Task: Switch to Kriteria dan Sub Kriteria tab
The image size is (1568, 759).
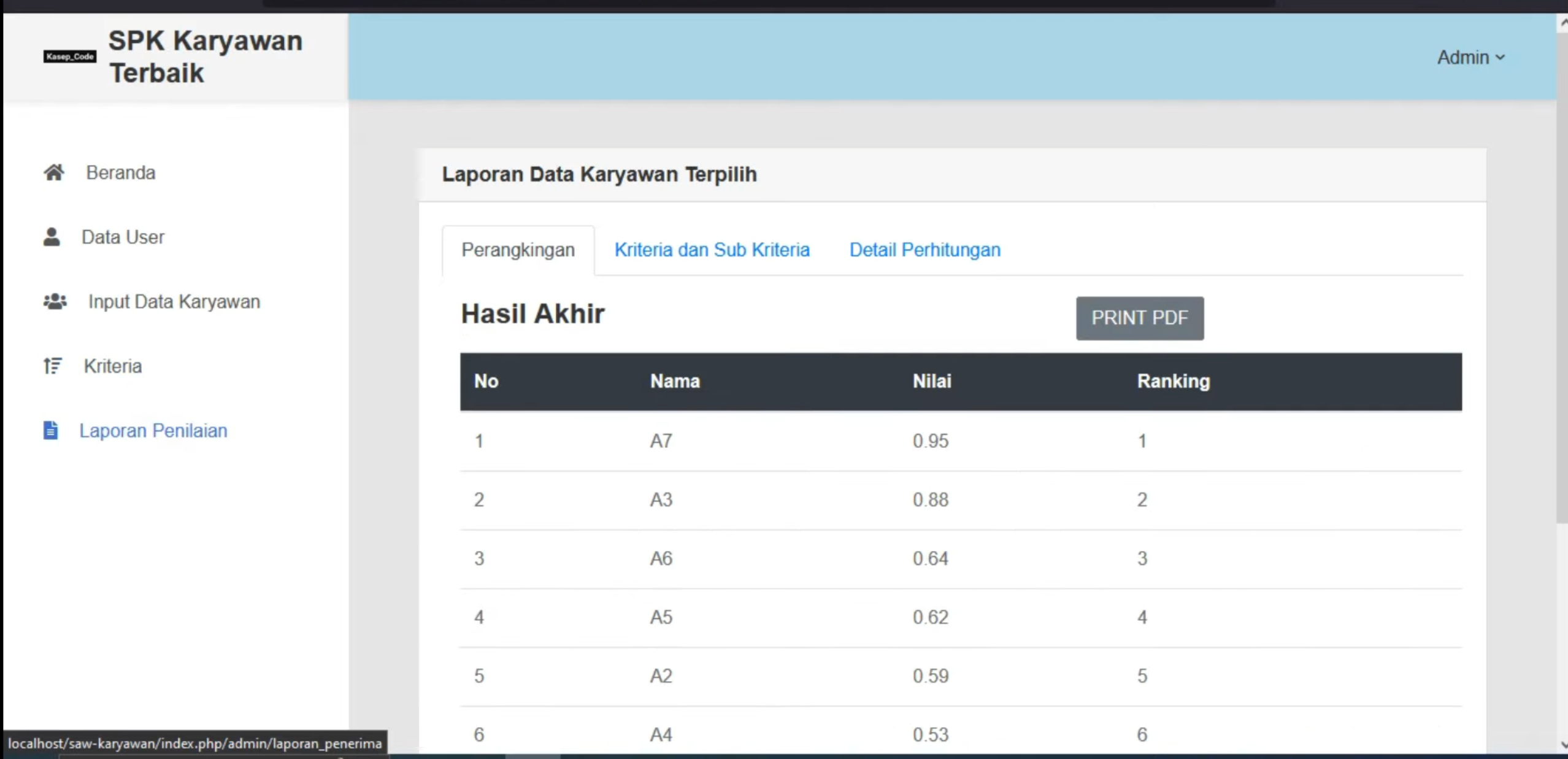Action: click(712, 250)
